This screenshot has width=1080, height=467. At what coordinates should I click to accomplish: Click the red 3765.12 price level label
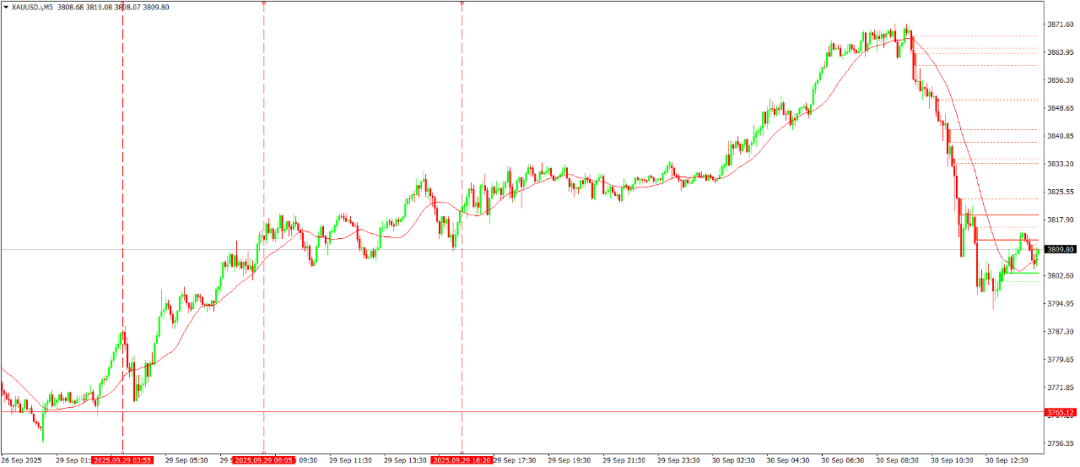[1060, 412]
